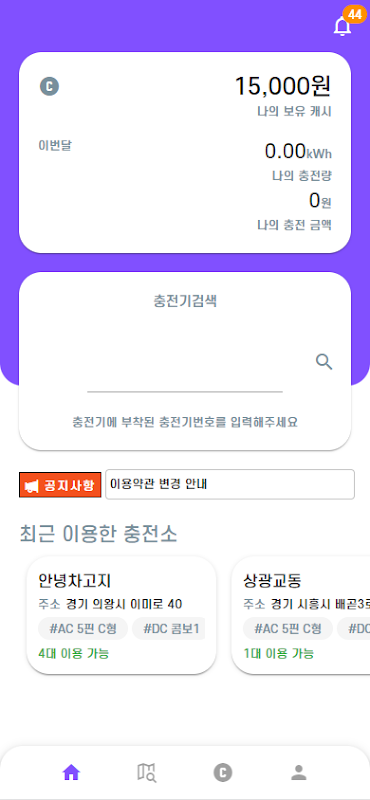The height and width of the screenshot is (800, 370).
Task: Open the map search tab icon
Action: [x=147, y=773]
